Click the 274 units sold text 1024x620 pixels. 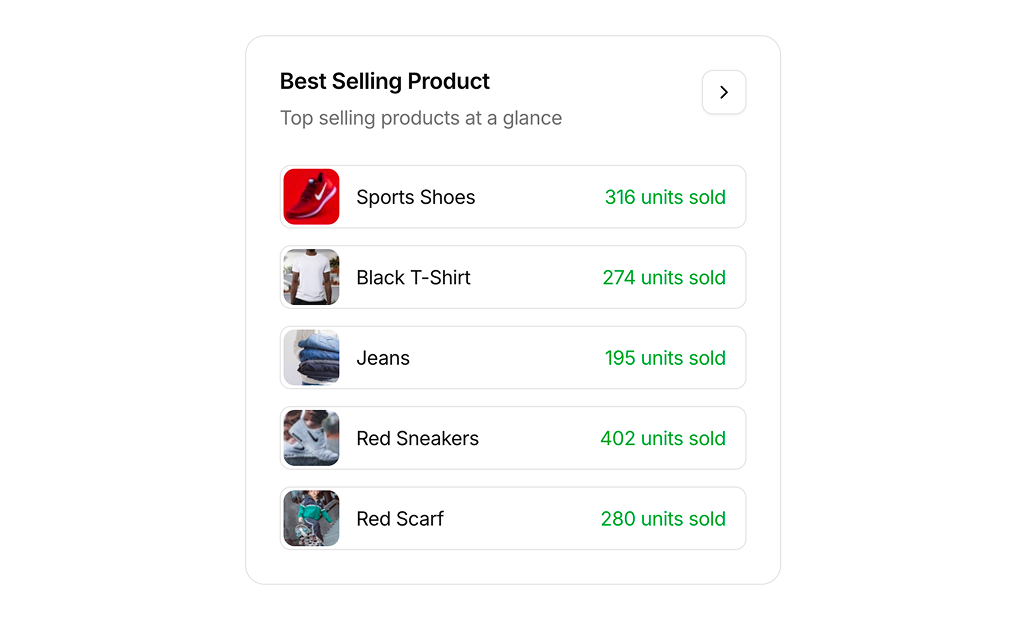tap(664, 277)
